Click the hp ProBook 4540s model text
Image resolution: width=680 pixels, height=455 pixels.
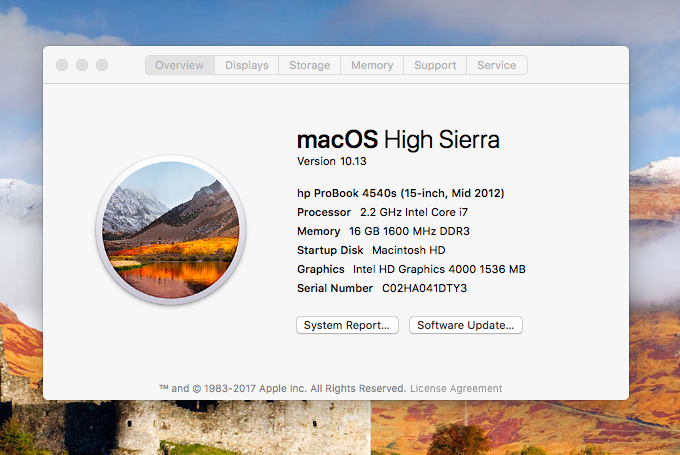tap(401, 193)
